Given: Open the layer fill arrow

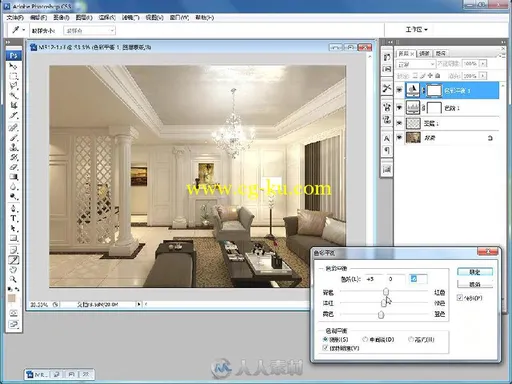Looking at the screenshot, I should [483, 76].
